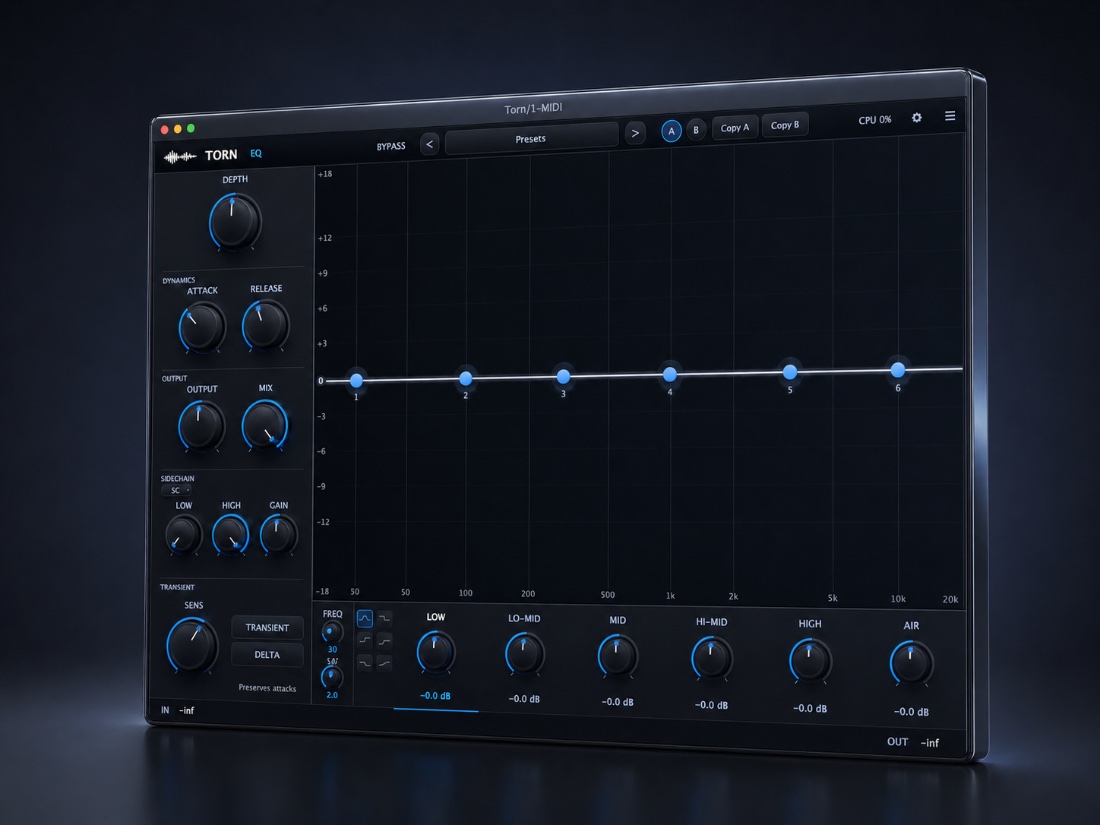Click the Torn waveform logo icon
Screen dimensions: 1100x825
click(180, 156)
